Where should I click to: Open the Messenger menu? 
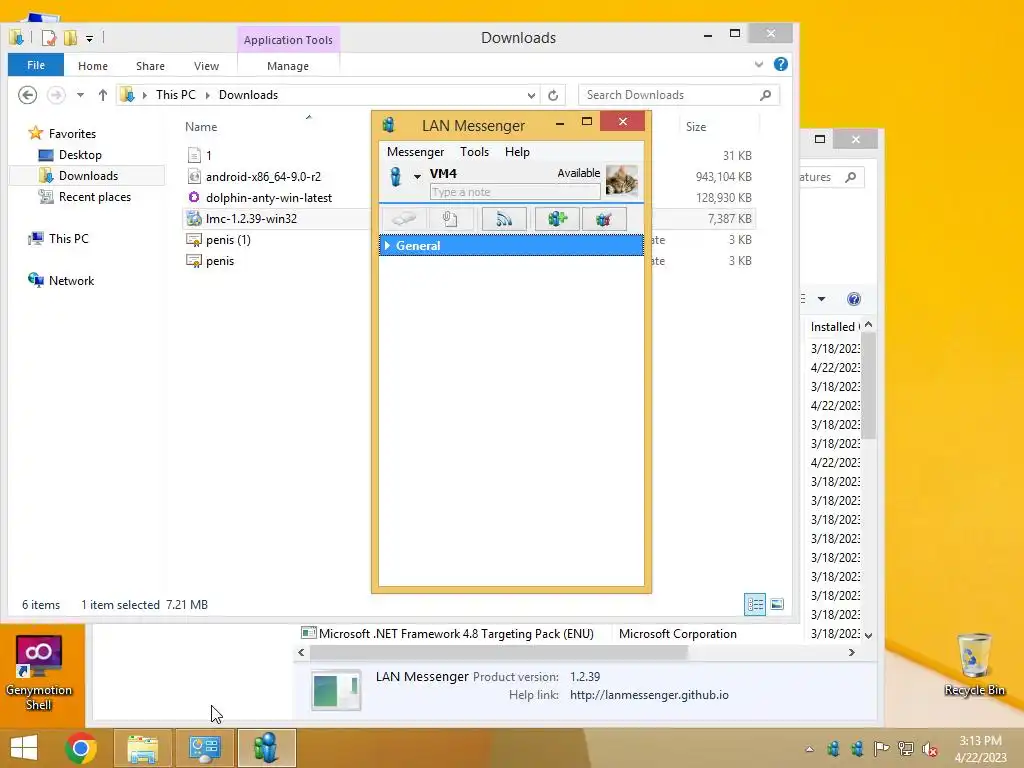[x=415, y=152]
